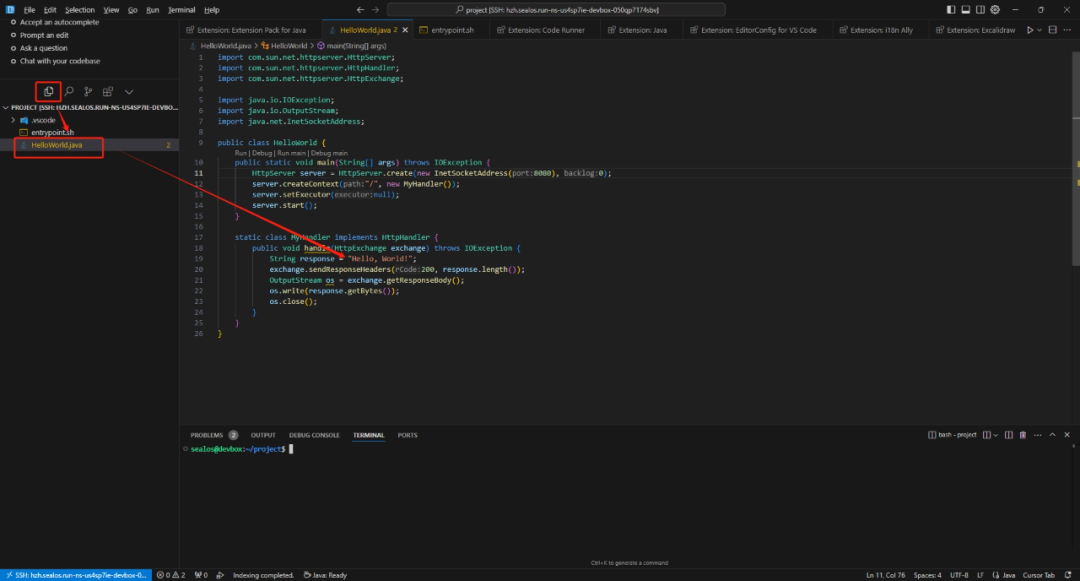1080x581 pixels.
Task: Open the Explorer view icon
Action: click(48, 92)
